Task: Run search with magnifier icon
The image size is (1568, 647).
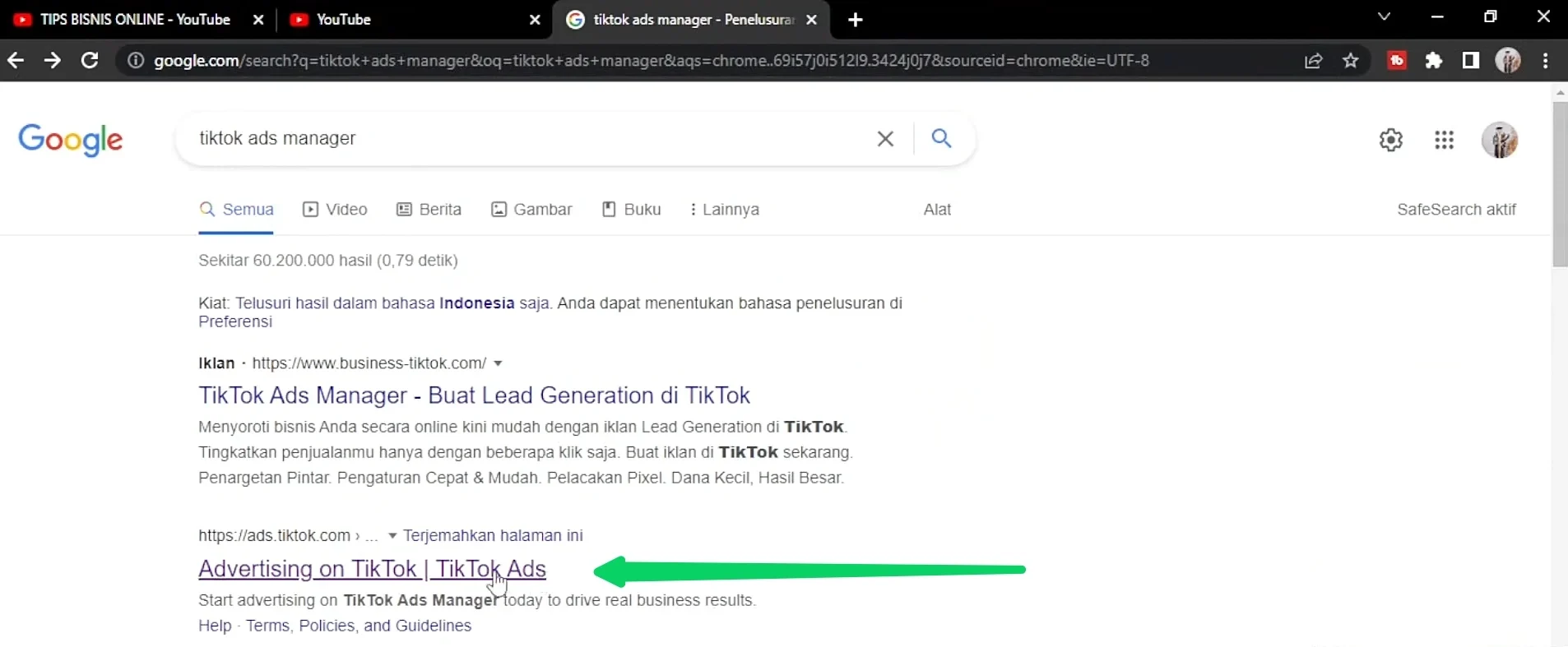Action: click(942, 138)
